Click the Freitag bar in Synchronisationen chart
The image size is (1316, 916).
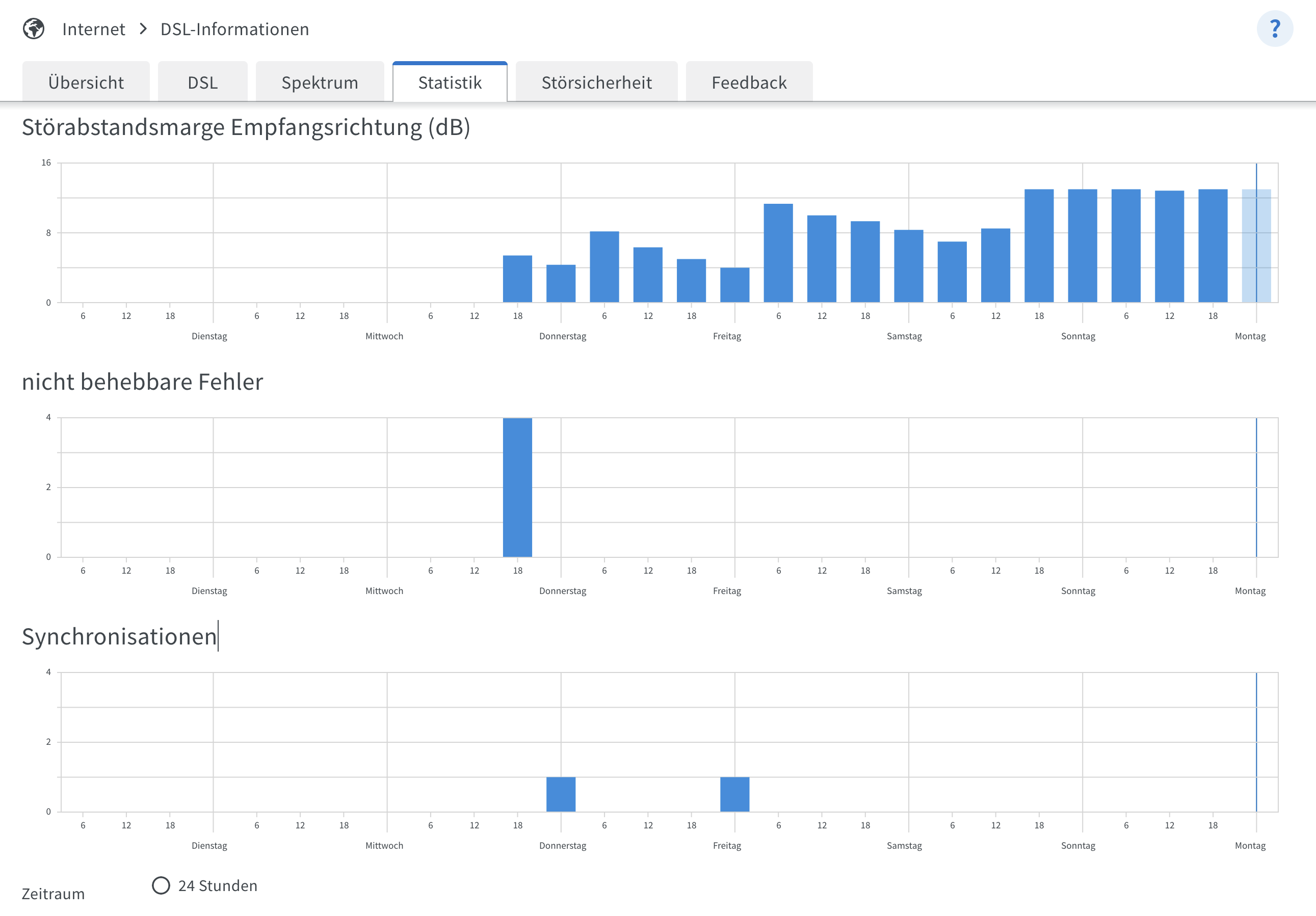(x=734, y=794)
